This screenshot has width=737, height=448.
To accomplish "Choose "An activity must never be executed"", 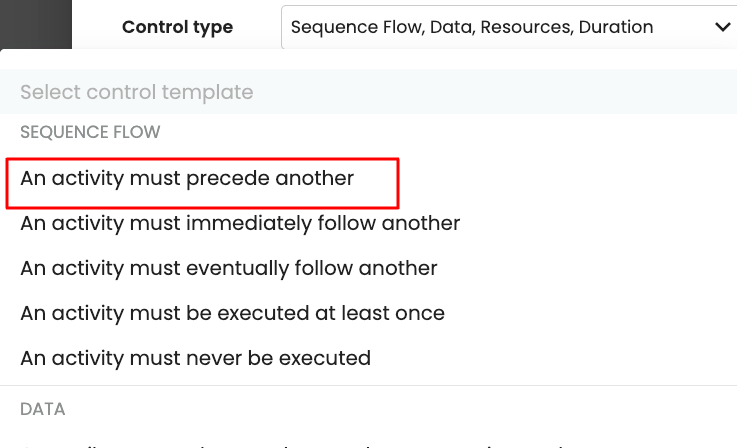I will [195, 358].
